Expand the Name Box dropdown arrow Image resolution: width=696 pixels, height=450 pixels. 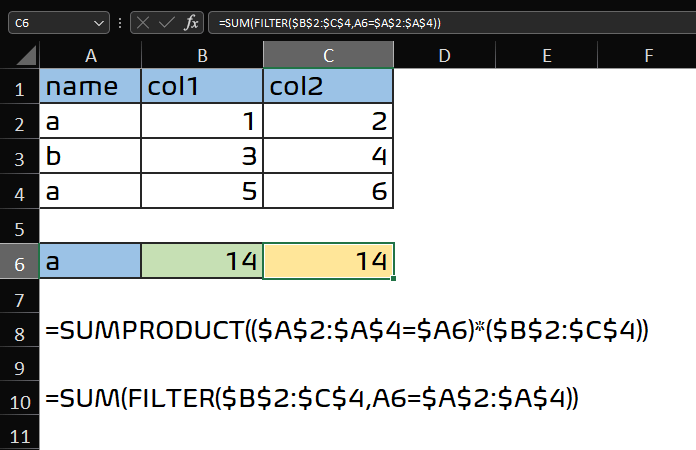click(99, 23)
